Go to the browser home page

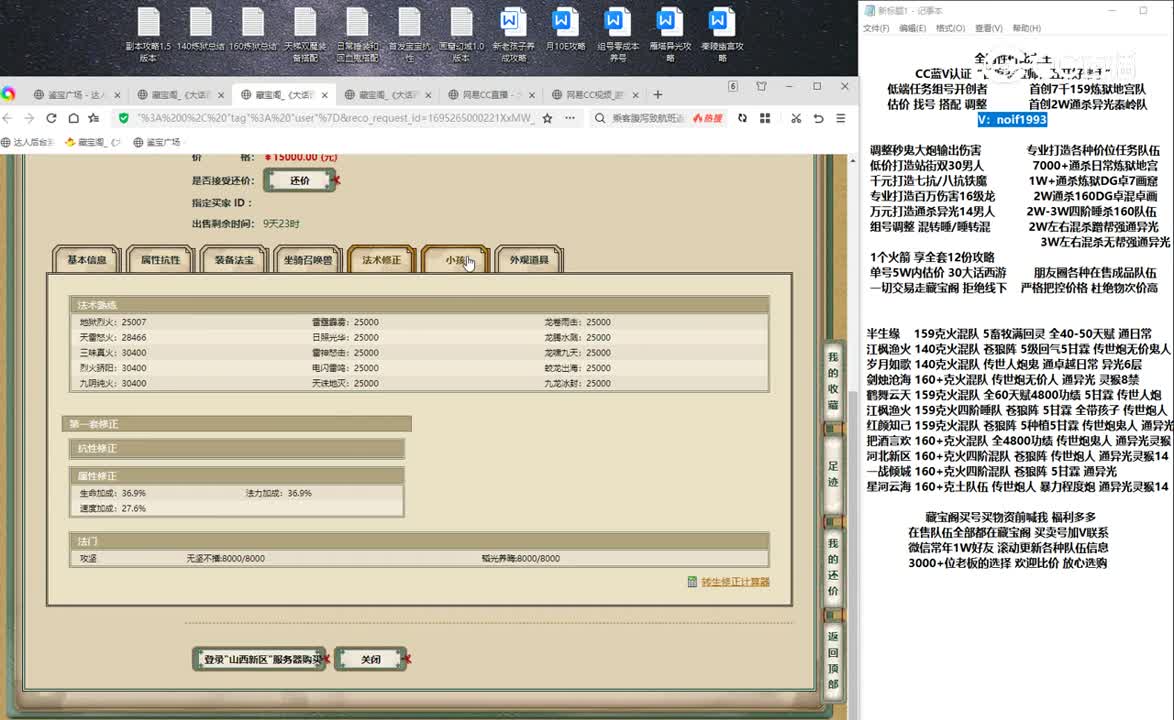(73, 118)
